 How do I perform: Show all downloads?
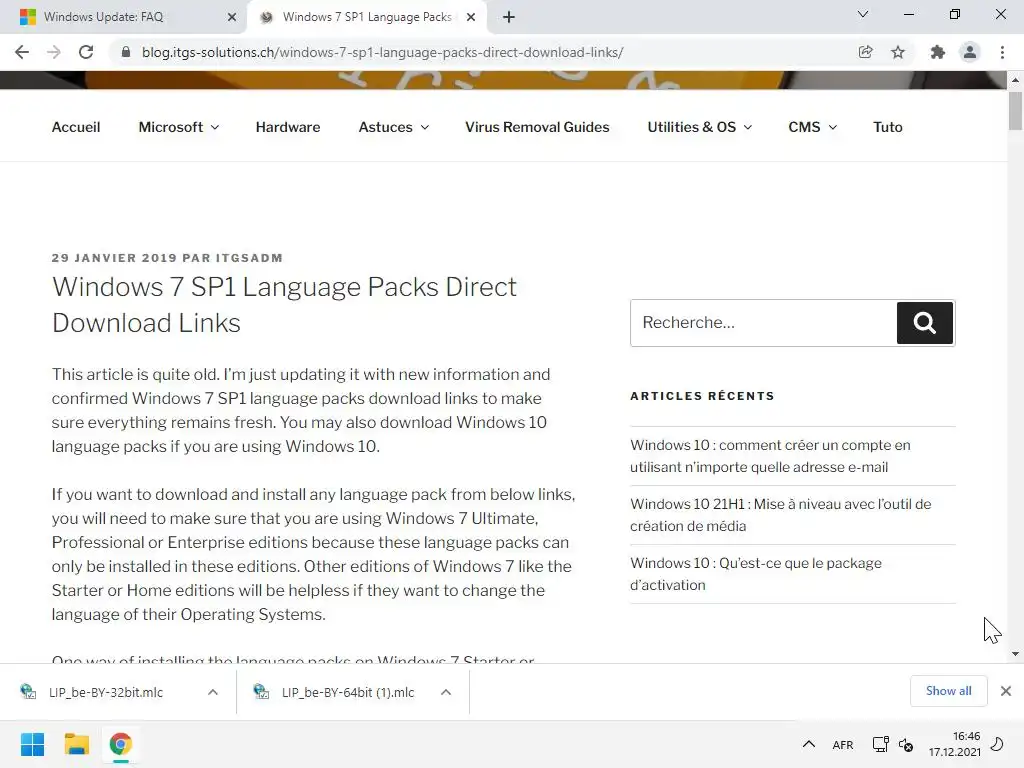(x=948, y=691)
